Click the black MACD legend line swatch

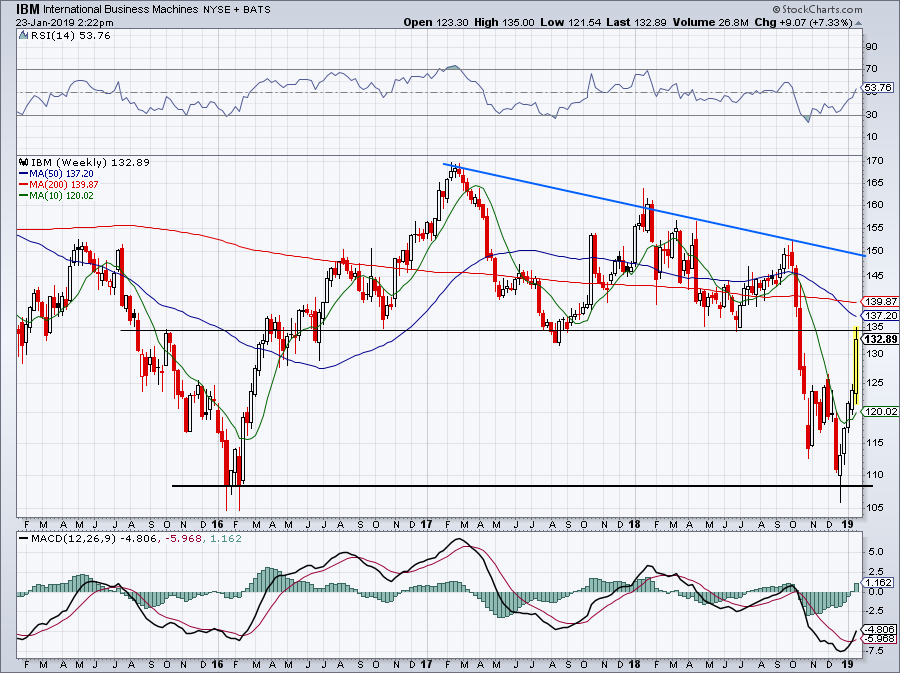pos(24,539)
